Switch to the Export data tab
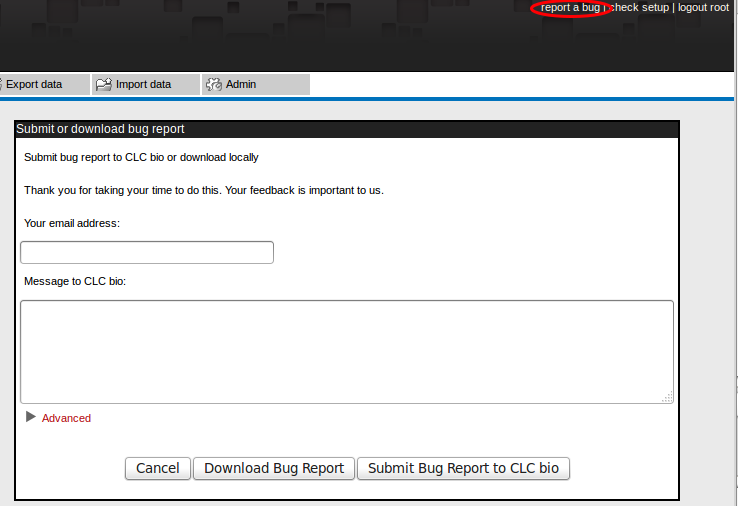 [x=34, y=85]
